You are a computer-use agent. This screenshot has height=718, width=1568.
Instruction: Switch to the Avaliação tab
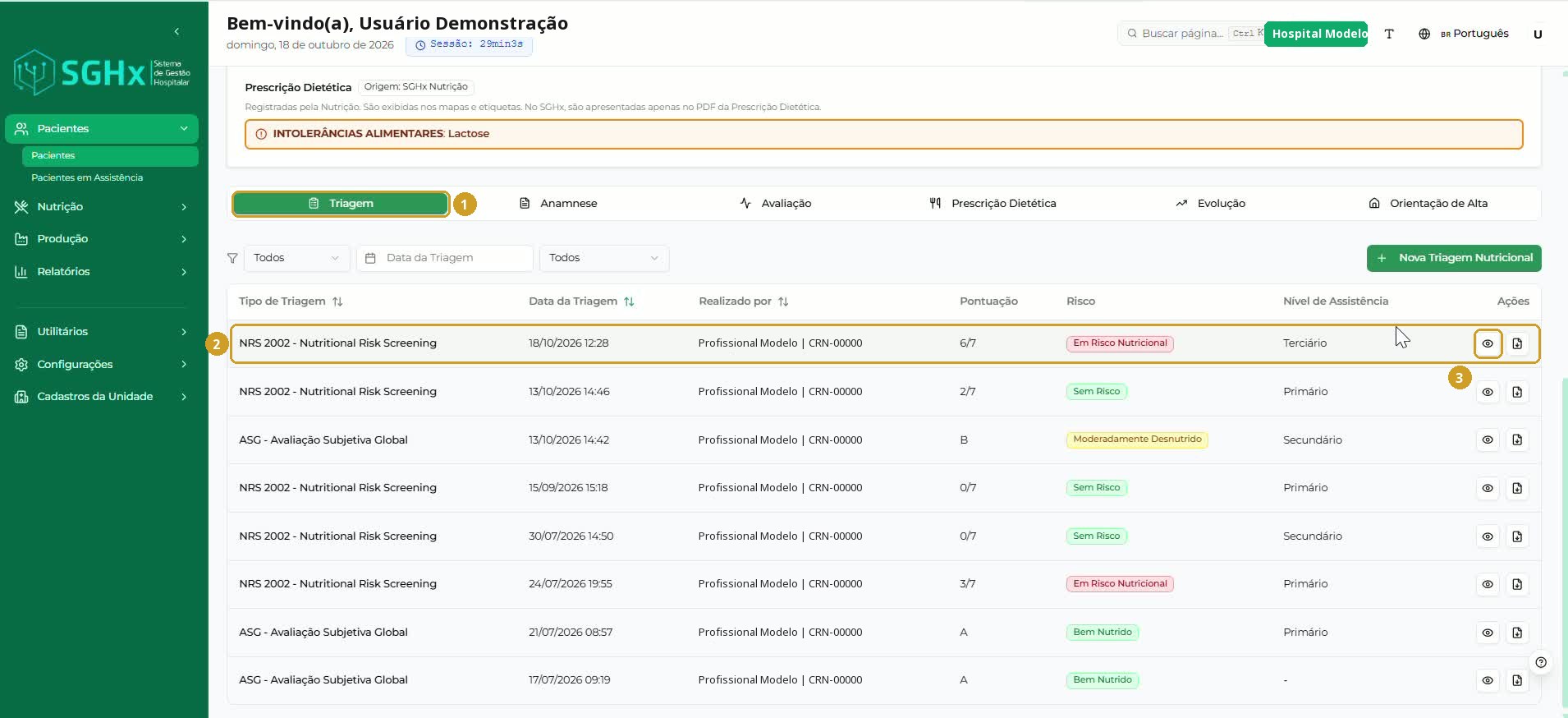(775, 204)
